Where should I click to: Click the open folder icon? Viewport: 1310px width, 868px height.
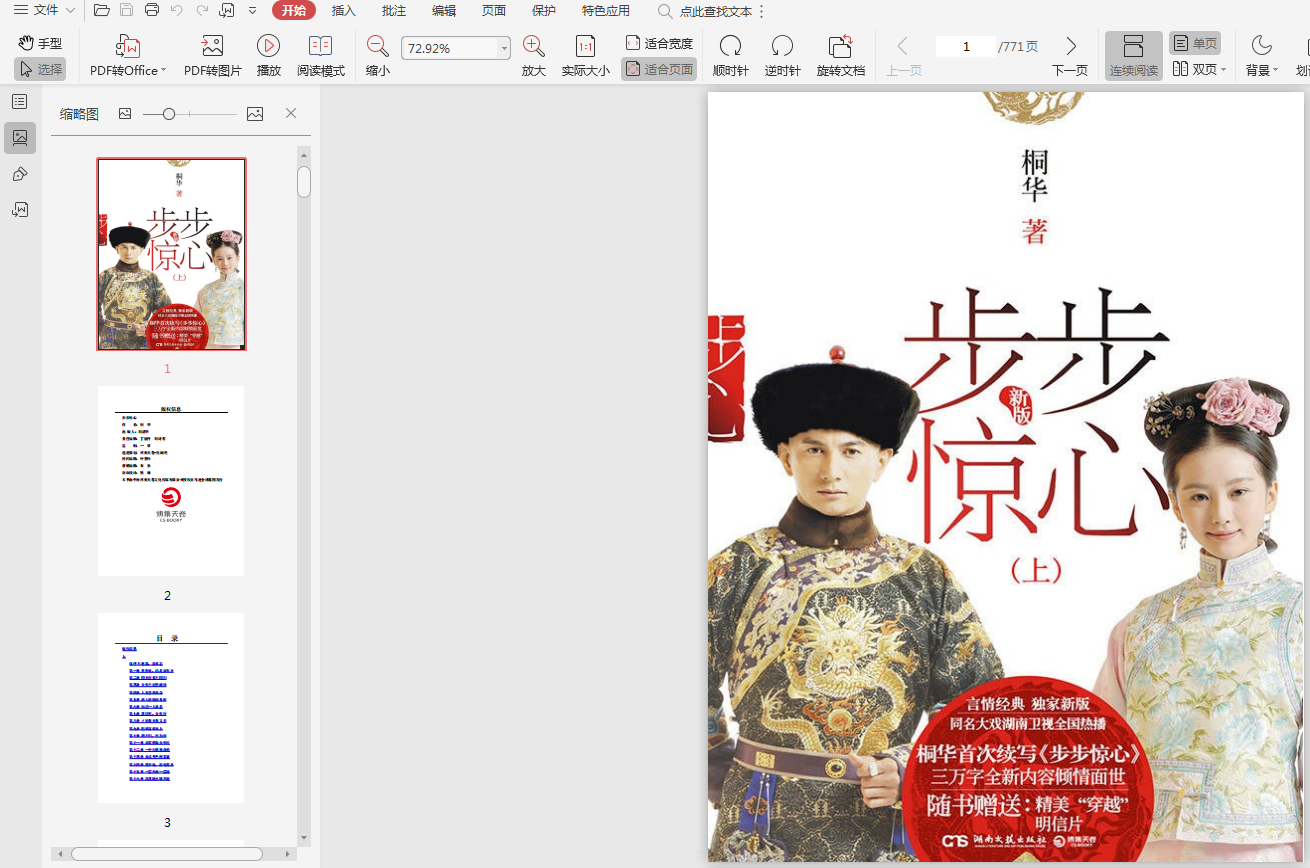point(101,11)
